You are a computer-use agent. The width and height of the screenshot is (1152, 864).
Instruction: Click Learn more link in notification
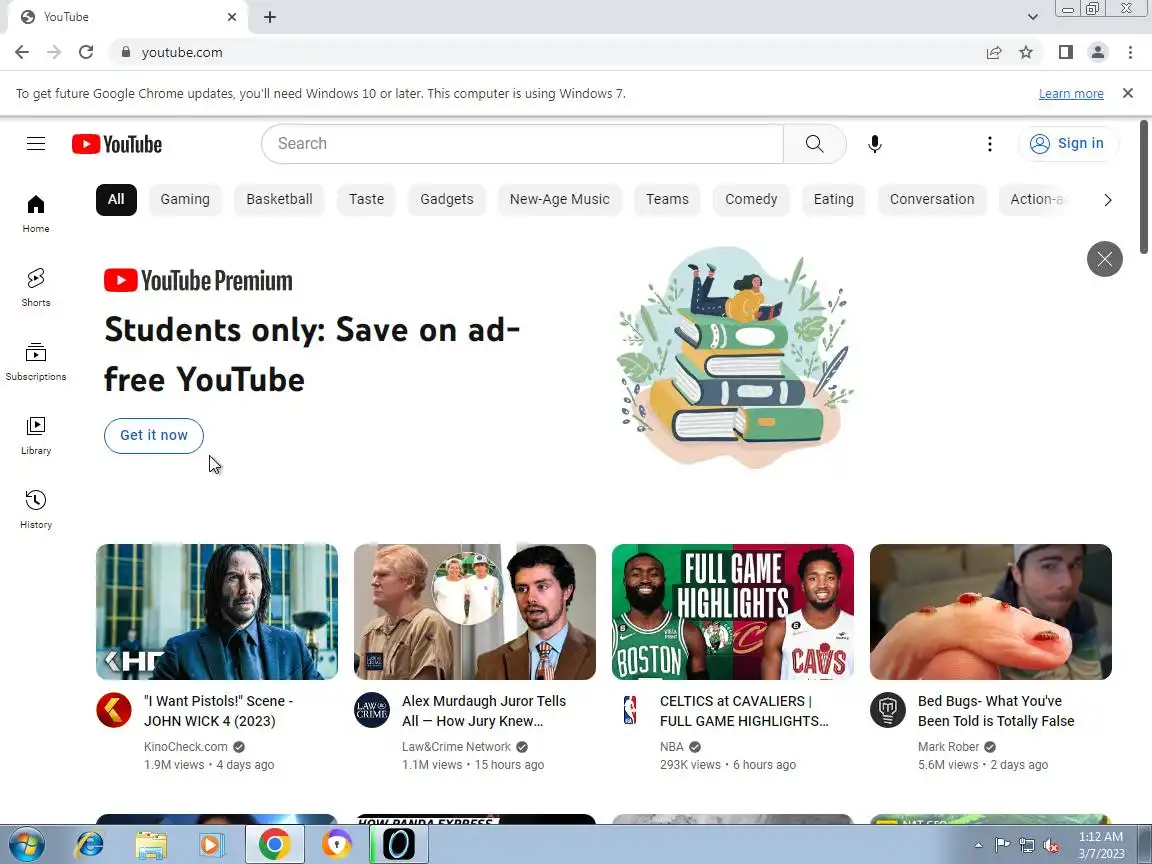pos(1071,94)
